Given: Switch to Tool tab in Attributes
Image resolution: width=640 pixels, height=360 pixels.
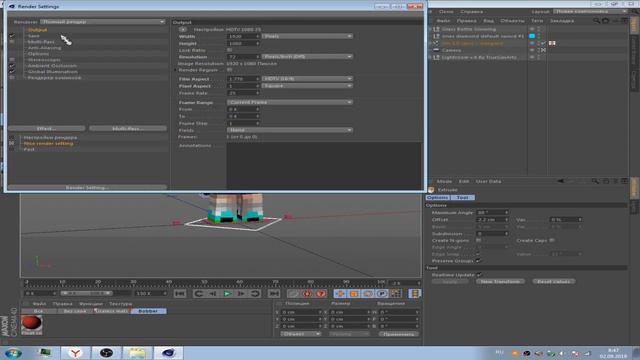Looking at the screenshot, I should tap(463, 198).
